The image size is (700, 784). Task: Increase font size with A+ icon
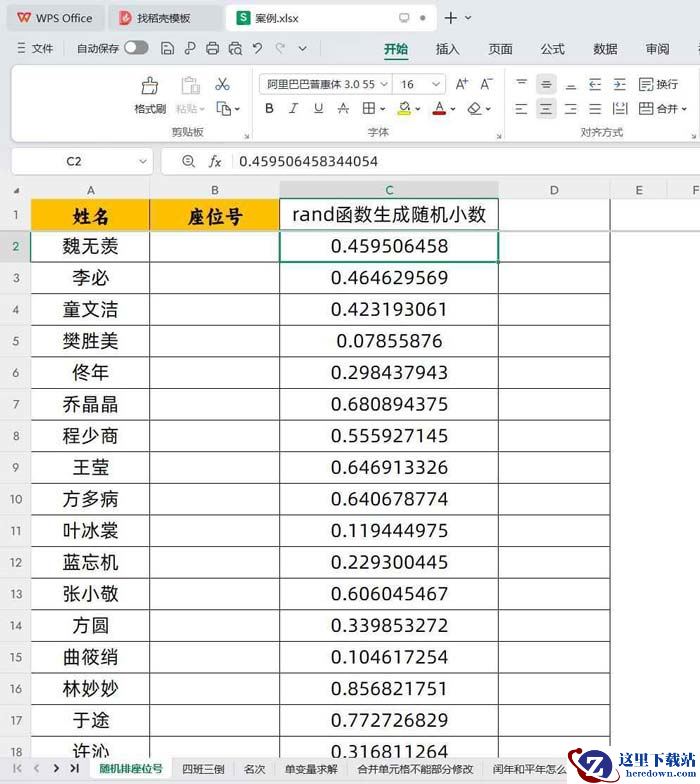461,85
